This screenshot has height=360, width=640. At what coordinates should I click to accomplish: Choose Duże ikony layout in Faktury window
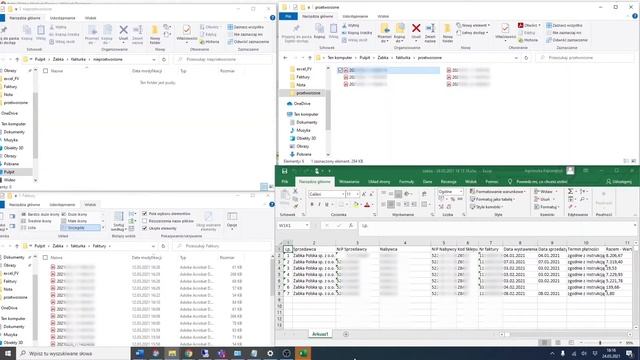[74, 214]
